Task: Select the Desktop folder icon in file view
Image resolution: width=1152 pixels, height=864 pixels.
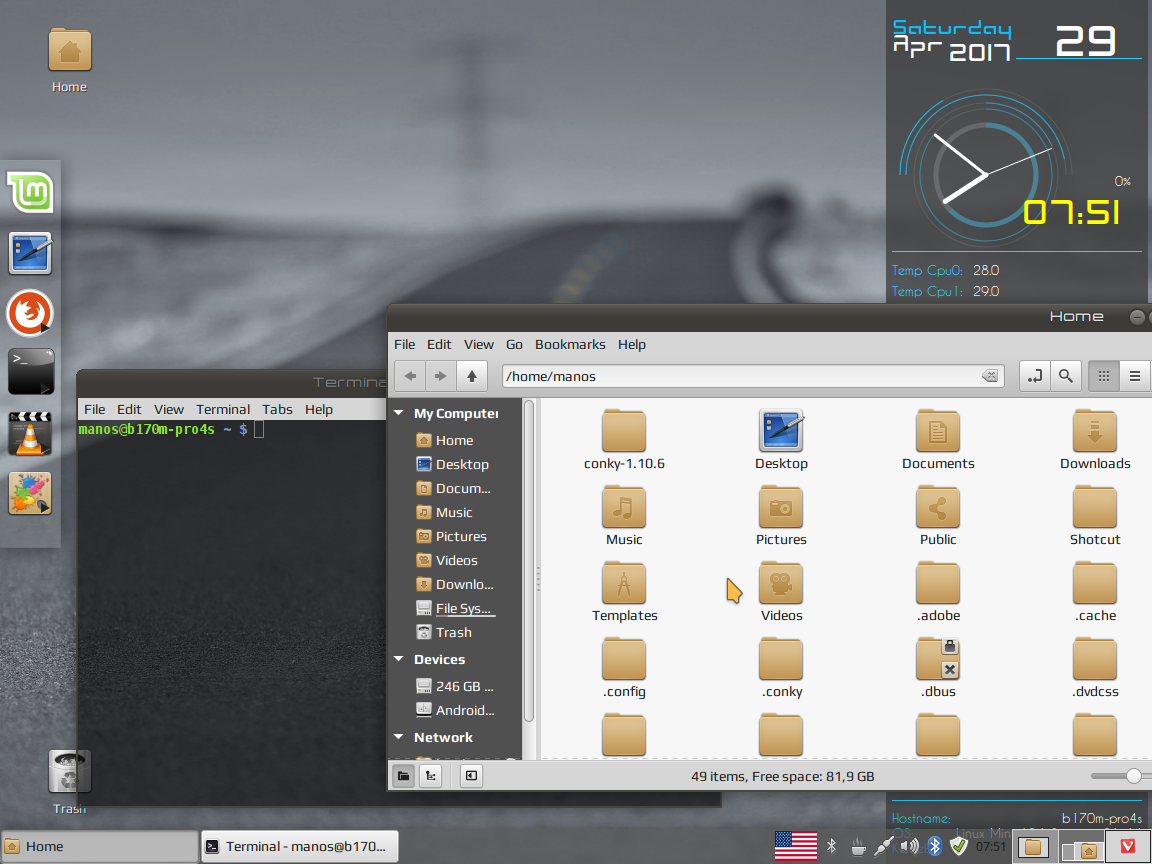Action: (x=781, y=439)
